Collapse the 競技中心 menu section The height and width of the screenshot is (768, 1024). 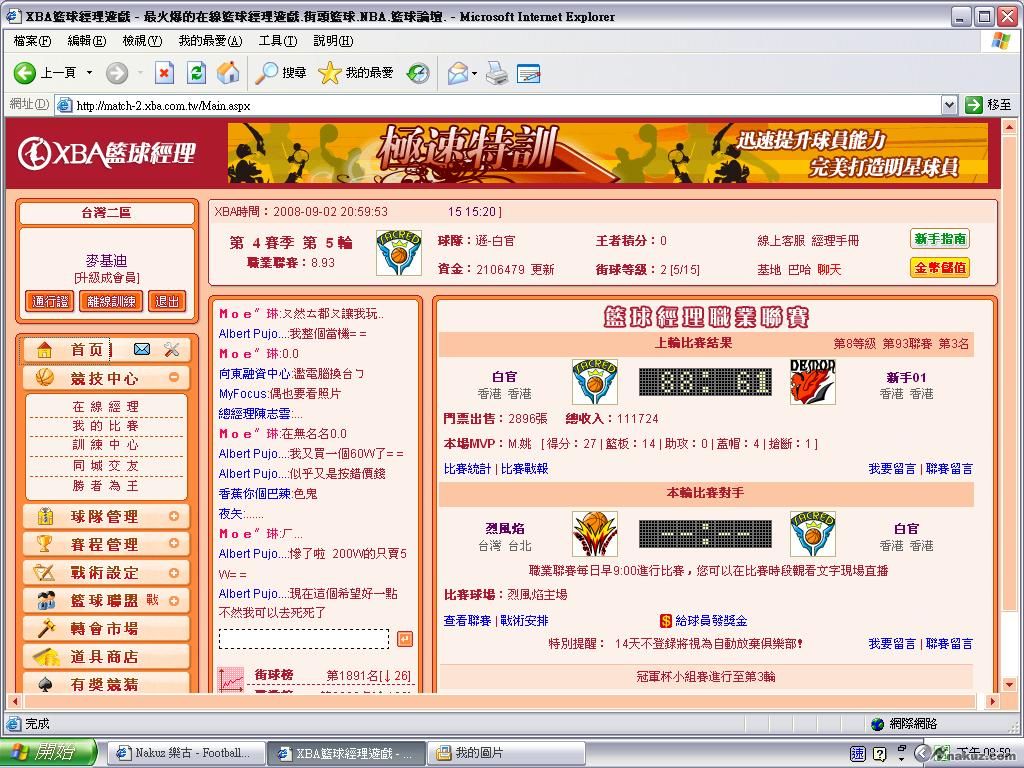click(x=174, y=378)
